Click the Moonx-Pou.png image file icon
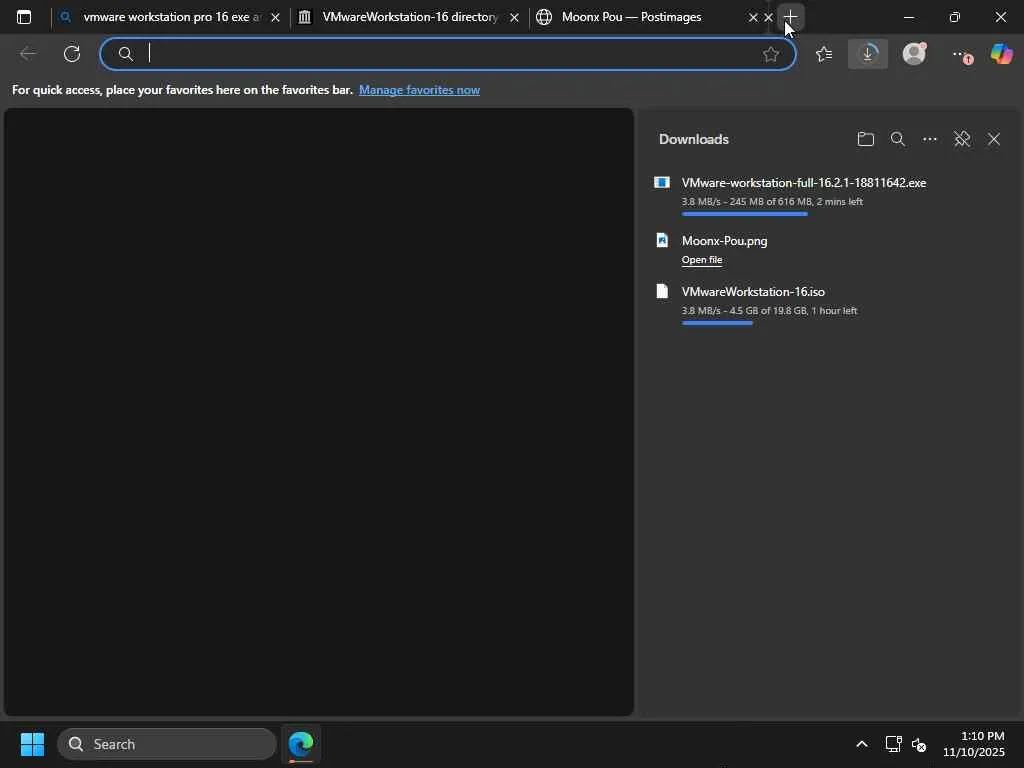The height and width of the screenshot is (768, 1024). pos(662,240)
